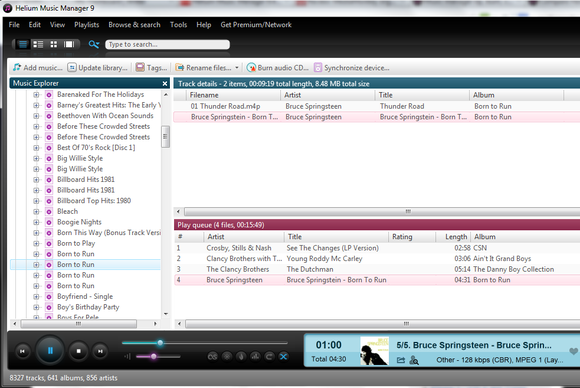
Task: Click the Barenaked For The Holidays album icon
Action: pos(48,95)
